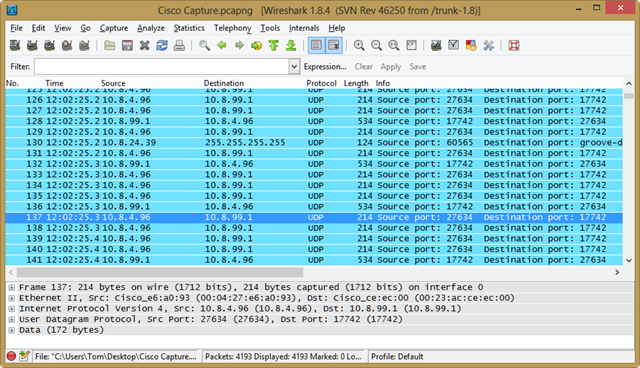Zoom out packet text

click(x=376, y=45)
